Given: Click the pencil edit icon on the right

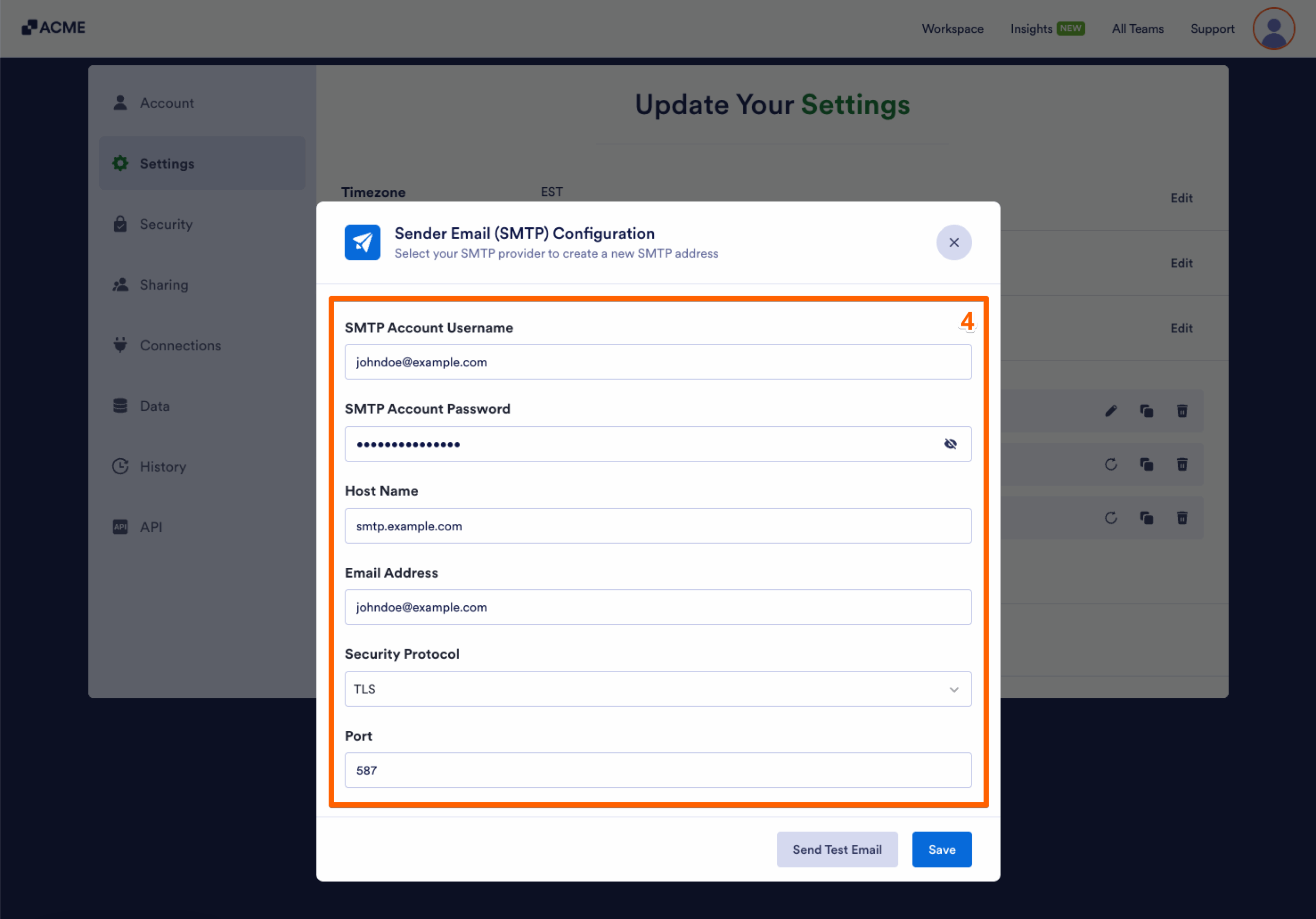Looking at the screenshot, I should [x=1111, y=410].
